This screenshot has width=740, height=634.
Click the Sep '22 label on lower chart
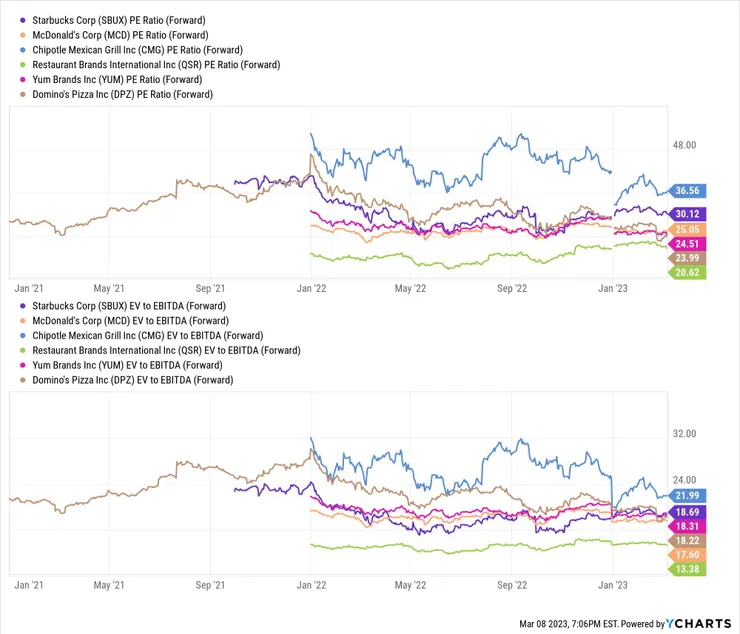tap(512, 587)
